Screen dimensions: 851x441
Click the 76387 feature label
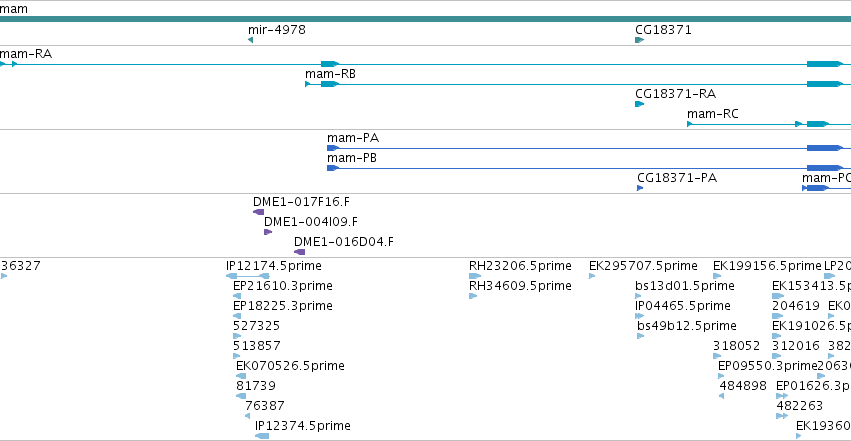coord(264,406)
